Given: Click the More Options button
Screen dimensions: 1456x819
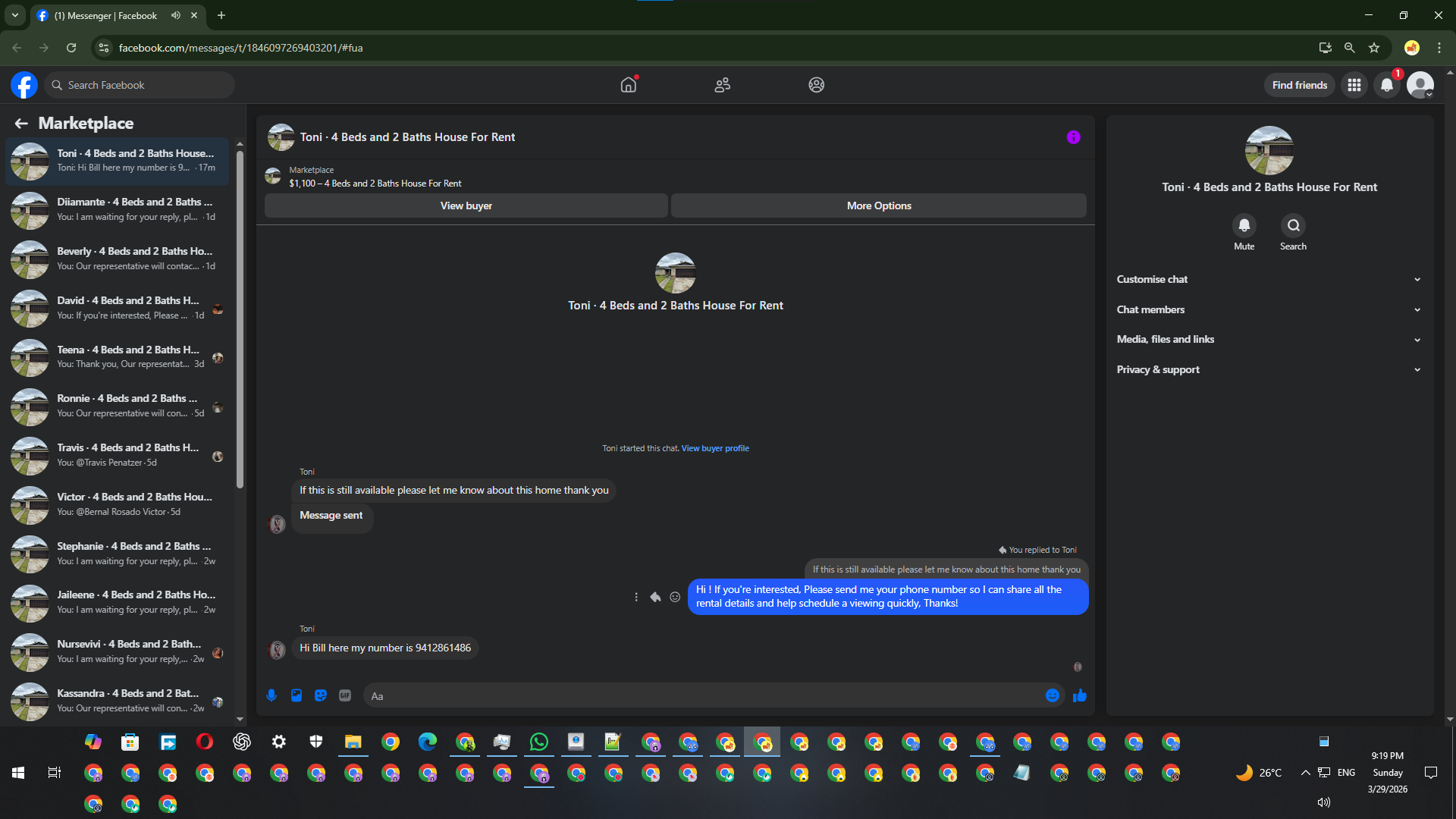Looking at the screenshot, I should pos(879,206).
